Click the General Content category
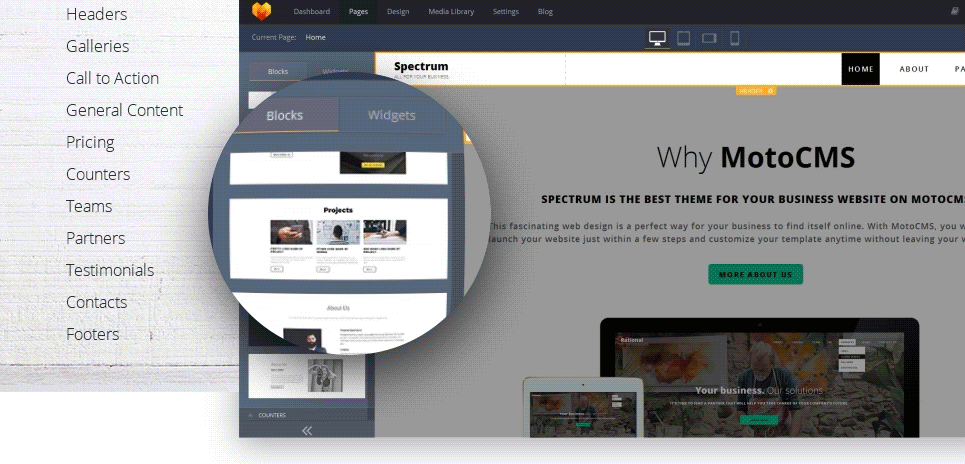The height and width of the screenshot is (464, 965). click(124, 110)
